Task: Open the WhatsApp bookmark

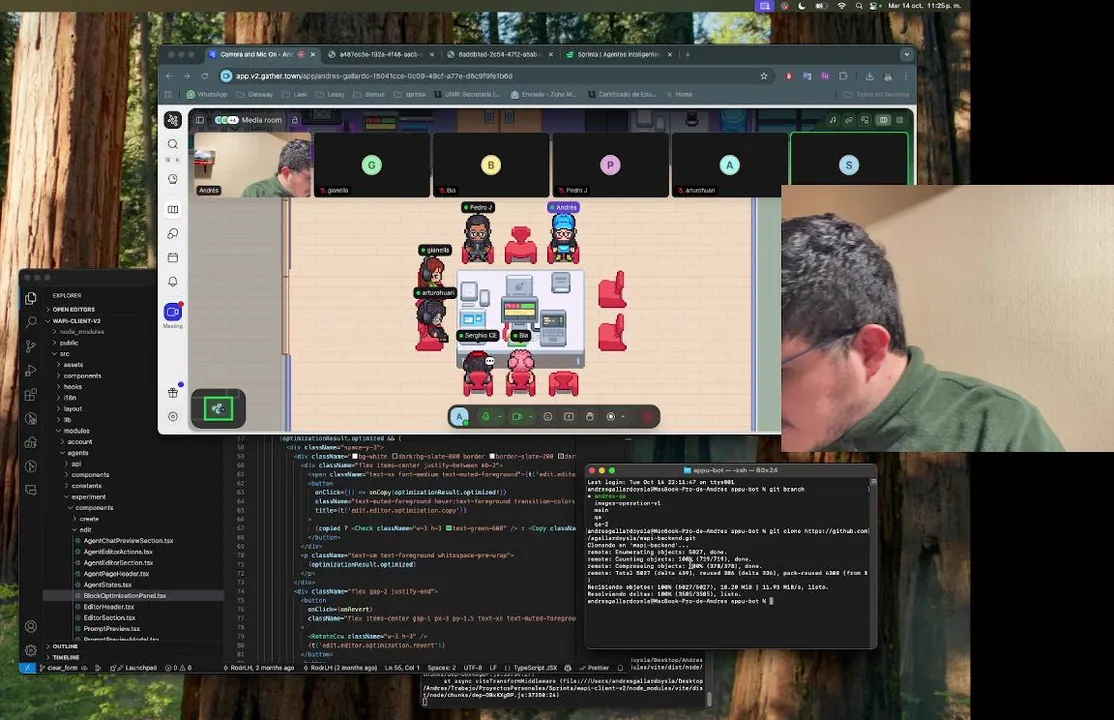Action: (x=207, y=94)
